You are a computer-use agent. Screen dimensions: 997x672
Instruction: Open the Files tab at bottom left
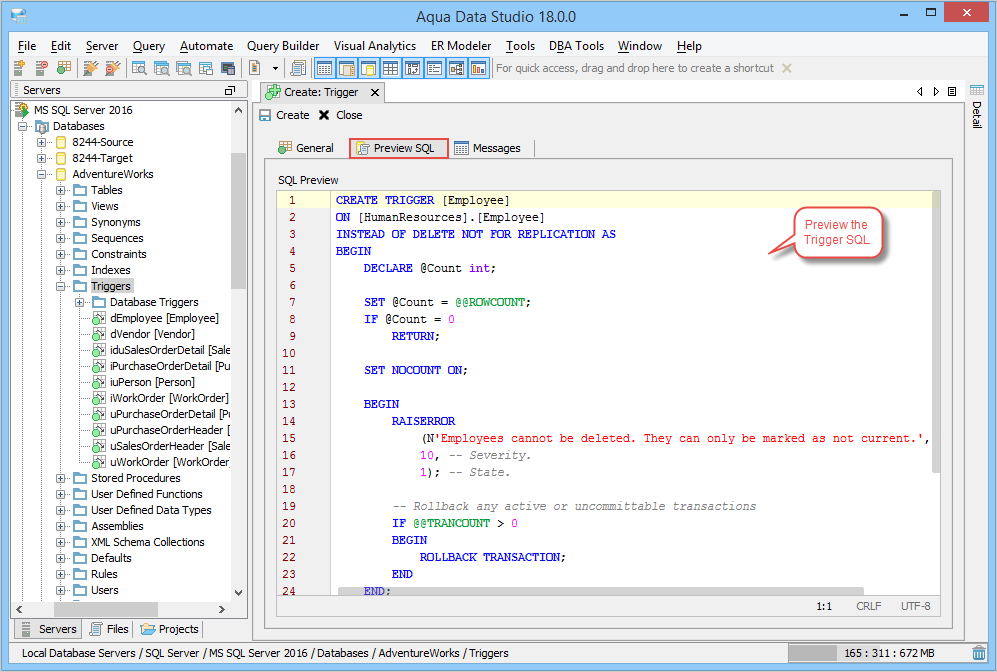point(109,629)
